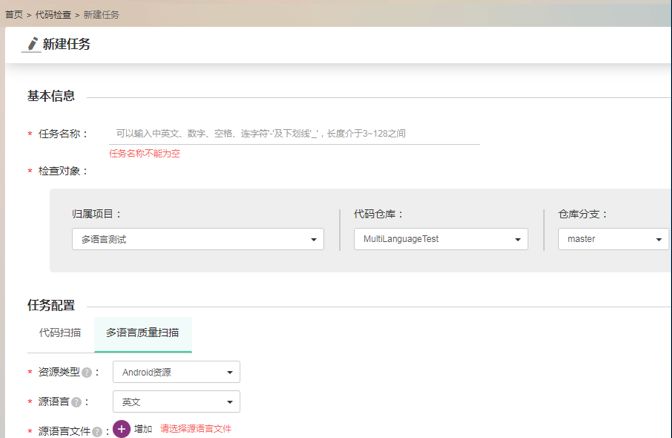
Task: Click the 增加 label to add source file
Action: 143,429
